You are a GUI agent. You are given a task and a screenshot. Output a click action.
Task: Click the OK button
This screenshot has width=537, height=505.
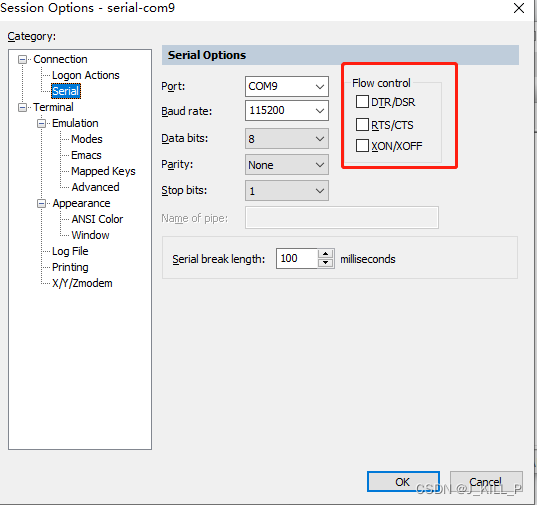click(x=403, y=482)
